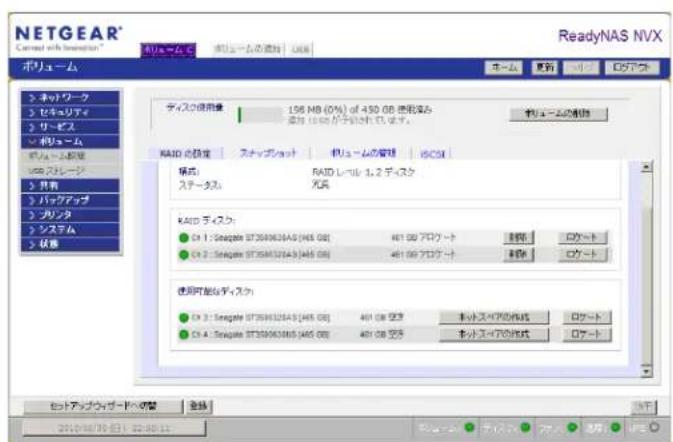673x442 pixels.
Task: Open the USB ストレージ sidebar sub-item
Action: (x=70, y=171)
